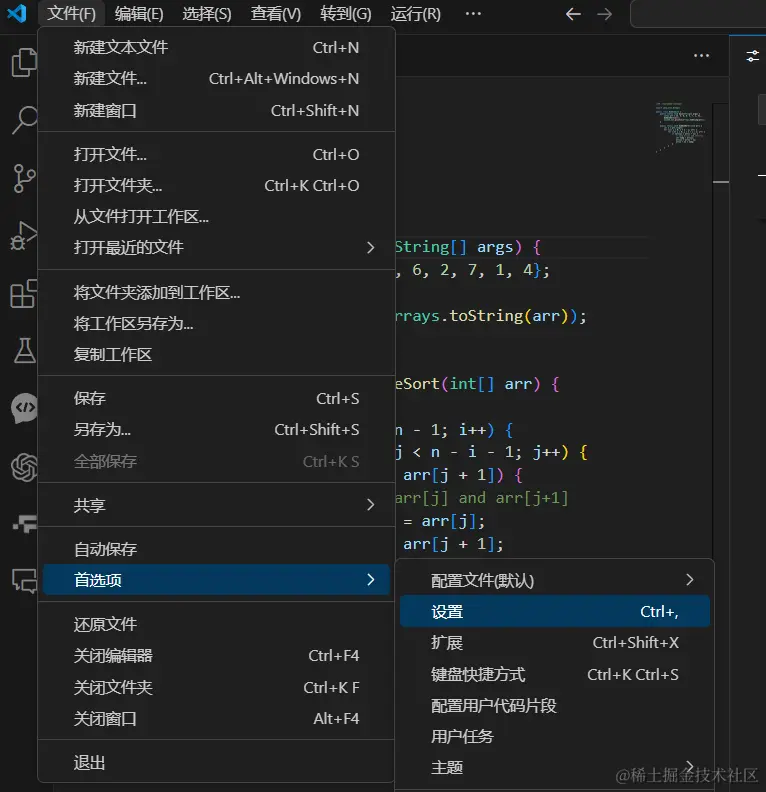
Task: Click the Arrays.toString(arr) code text
Action: (x=490, y=316)
